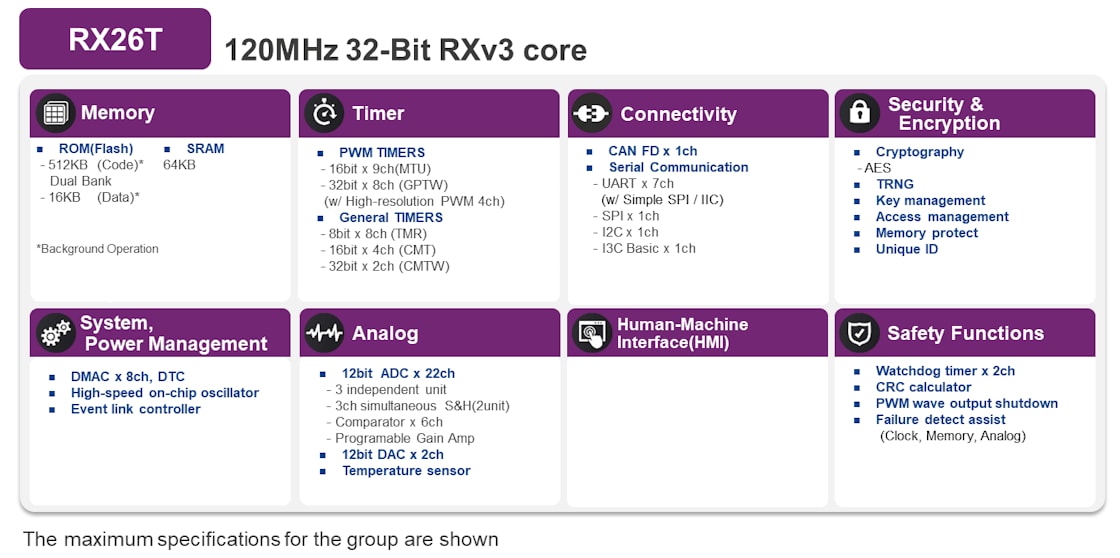Click the PWM wave output shutdown item
This screenshot has width=1120, height=558.
(967, 404)
